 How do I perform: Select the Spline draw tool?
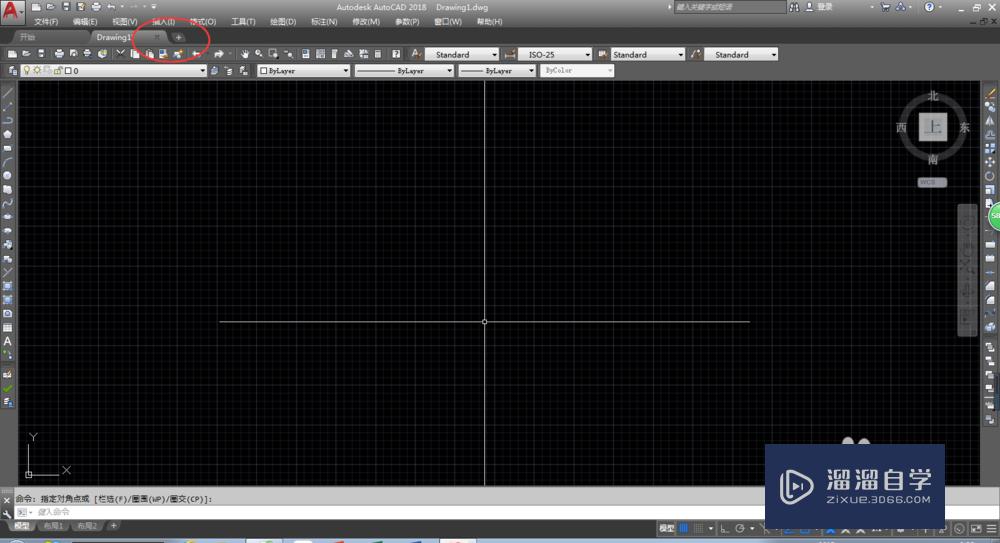coord(8,203)
